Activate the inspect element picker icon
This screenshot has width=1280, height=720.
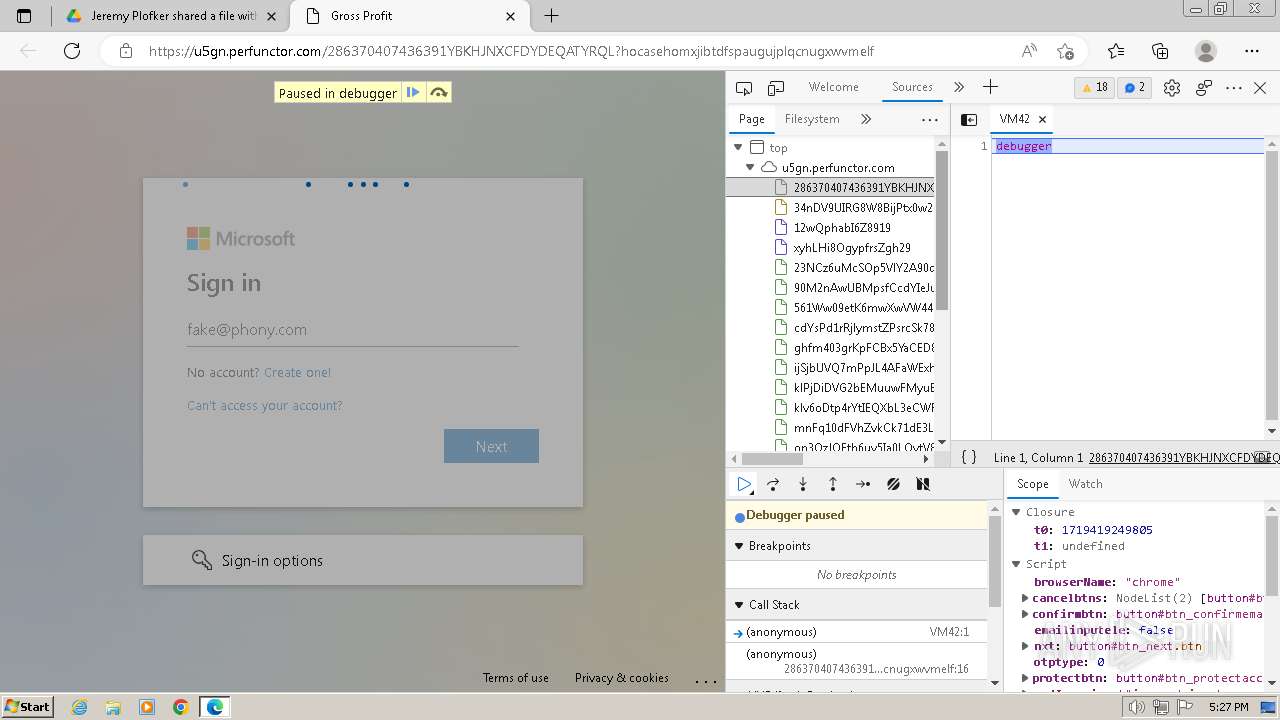tap(743, 88)
